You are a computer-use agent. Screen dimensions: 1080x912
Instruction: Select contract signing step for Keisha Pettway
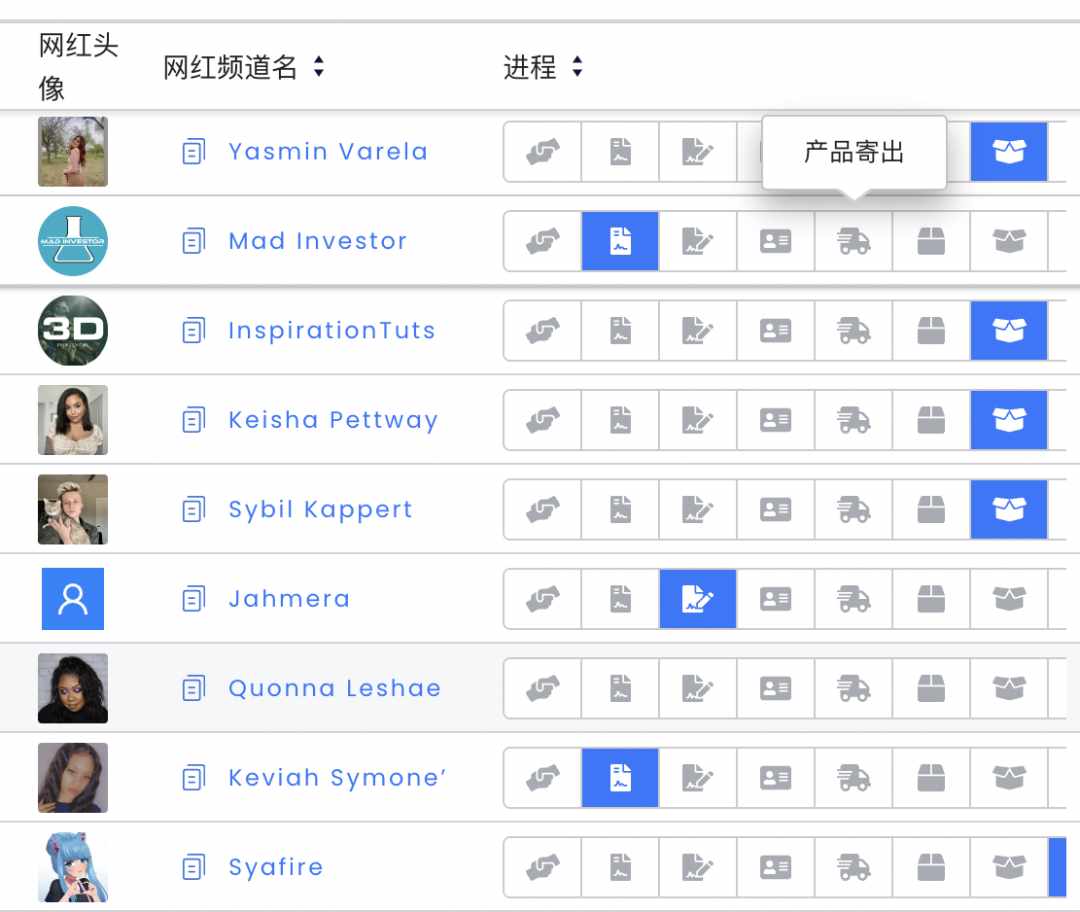[698, 420]
